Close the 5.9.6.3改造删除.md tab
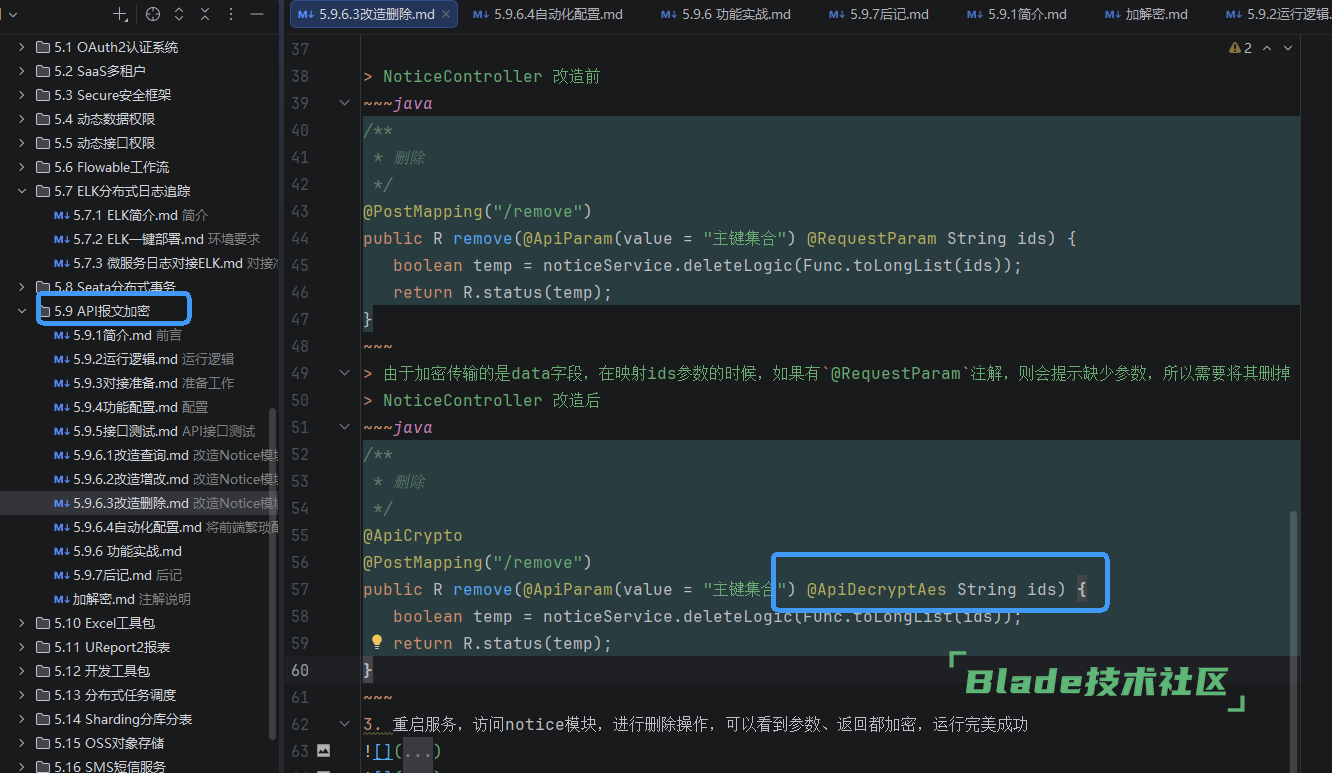Image resolution: width=1332 pixels, height=773 pixels. point(446,14)
